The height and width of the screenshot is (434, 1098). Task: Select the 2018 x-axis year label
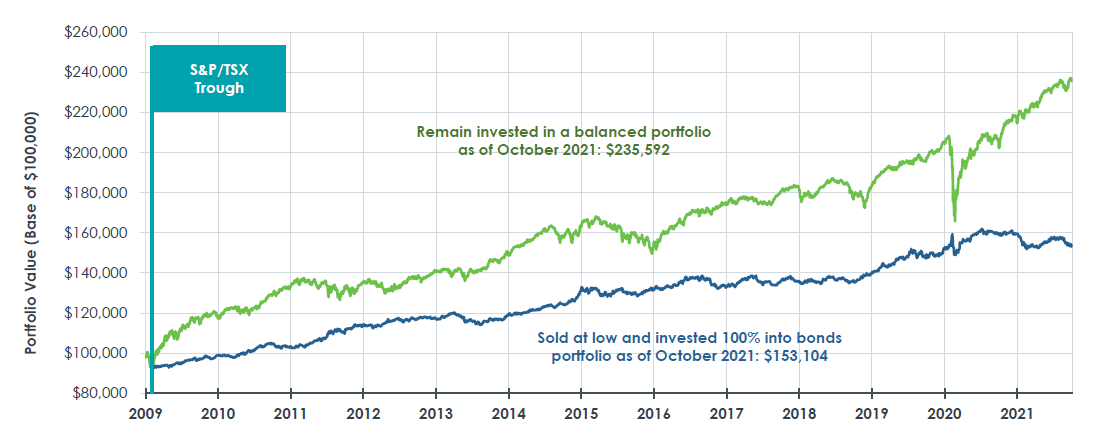pyautogui.click(x=799, y=412)
